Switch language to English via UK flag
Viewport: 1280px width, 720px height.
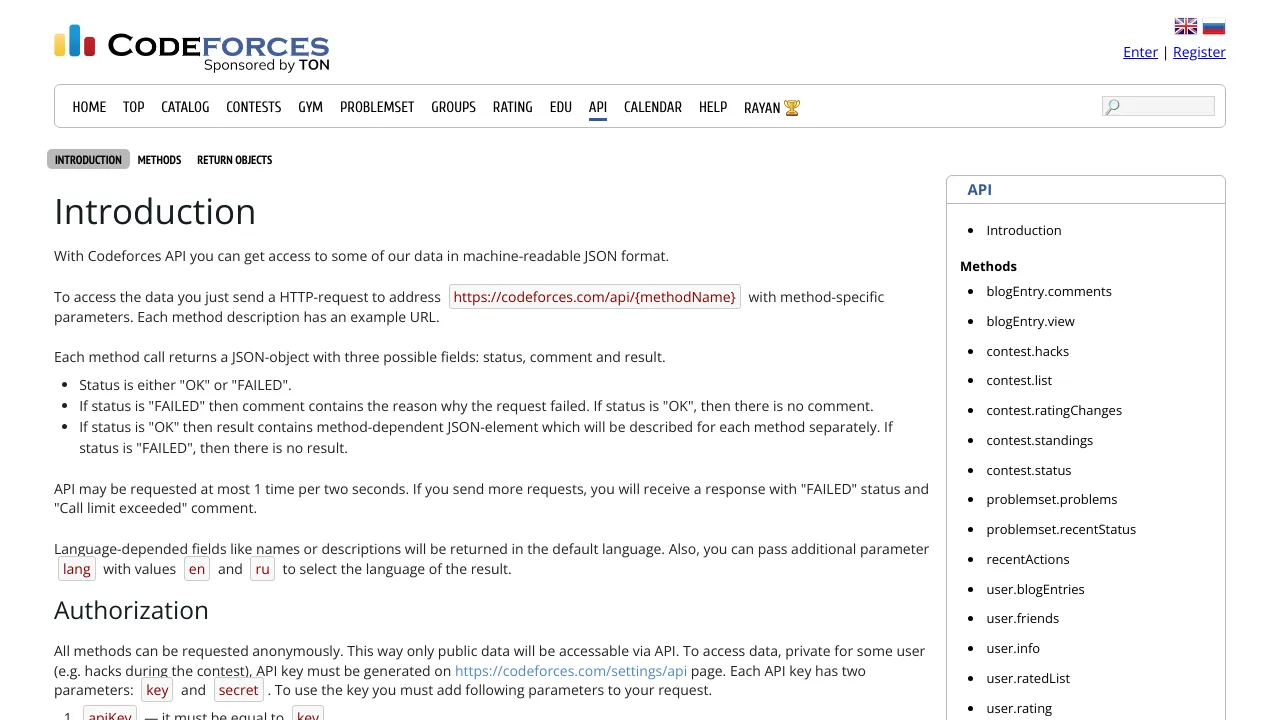click(1186, 27)
